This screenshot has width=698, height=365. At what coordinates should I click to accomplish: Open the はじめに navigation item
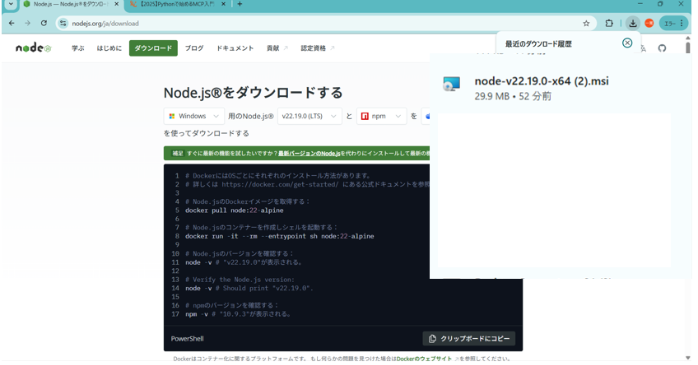[109, 48]
